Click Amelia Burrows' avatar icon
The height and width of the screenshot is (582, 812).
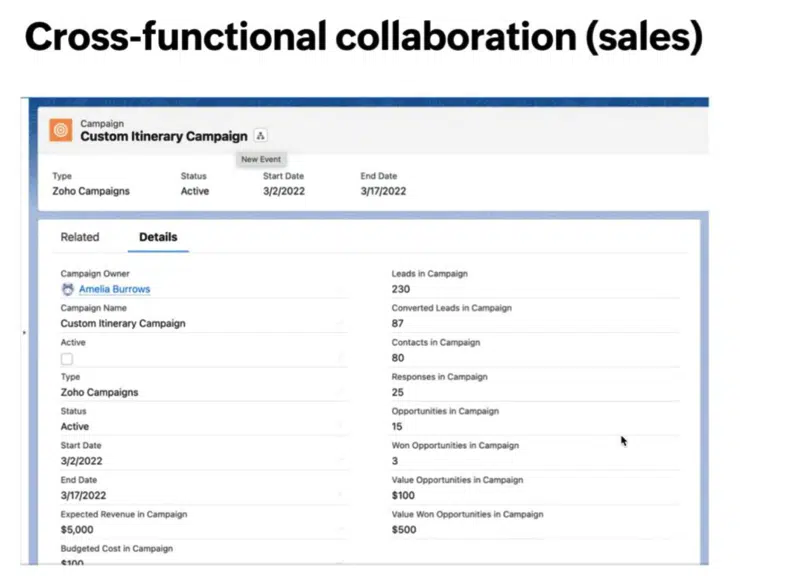[68, 289]
